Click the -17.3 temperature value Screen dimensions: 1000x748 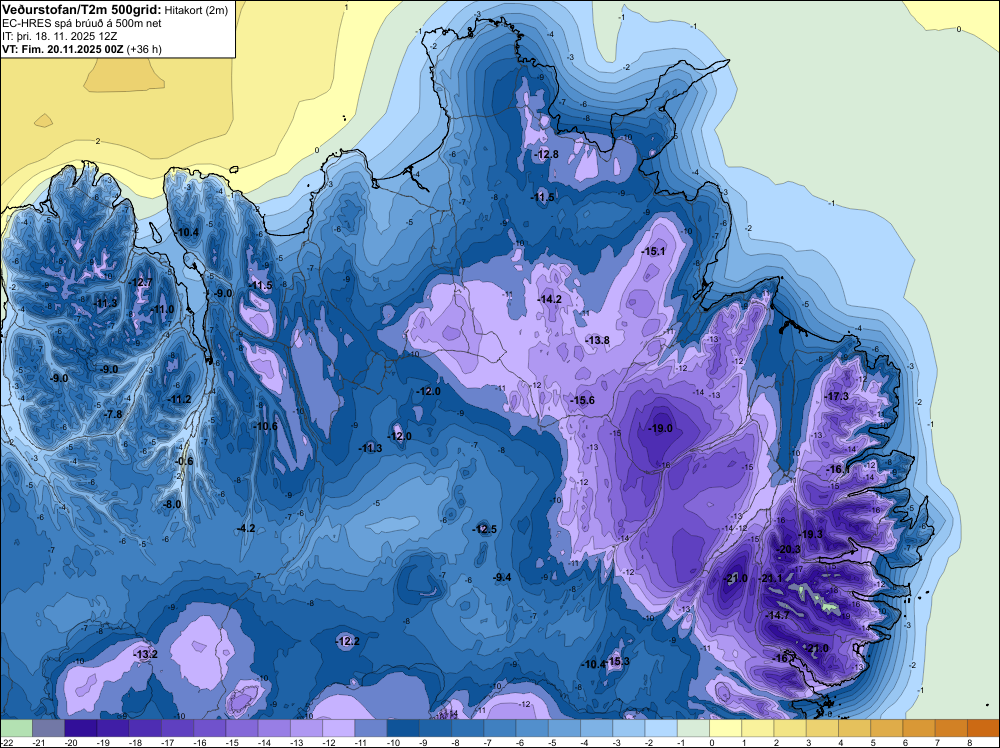click(x=837, y=396)
